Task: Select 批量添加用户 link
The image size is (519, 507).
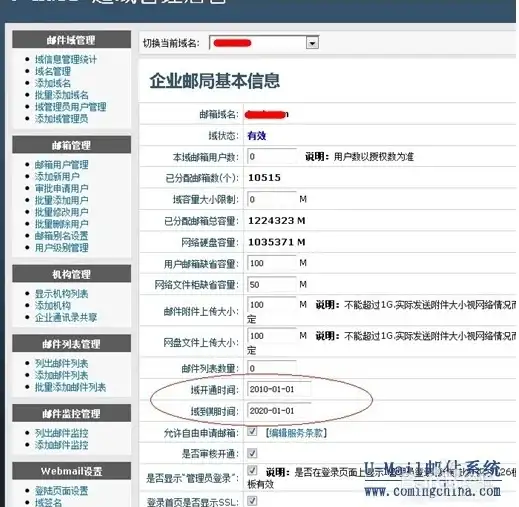Action: pyautogui.click(x=61, y=200)
